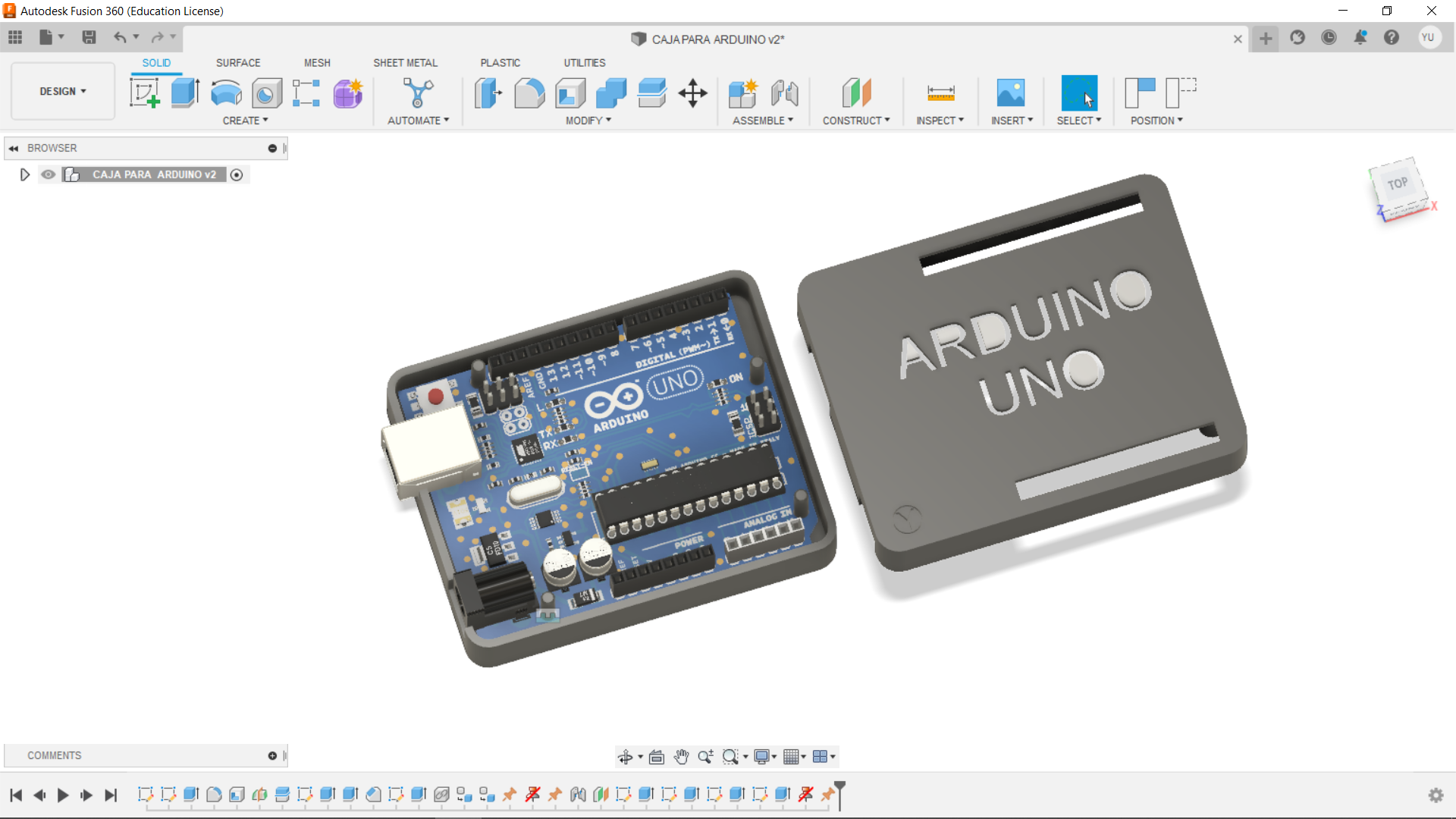Click the Joint icon under Assemble
Viewport: 1456px width, 819px height.
(785, 93)
